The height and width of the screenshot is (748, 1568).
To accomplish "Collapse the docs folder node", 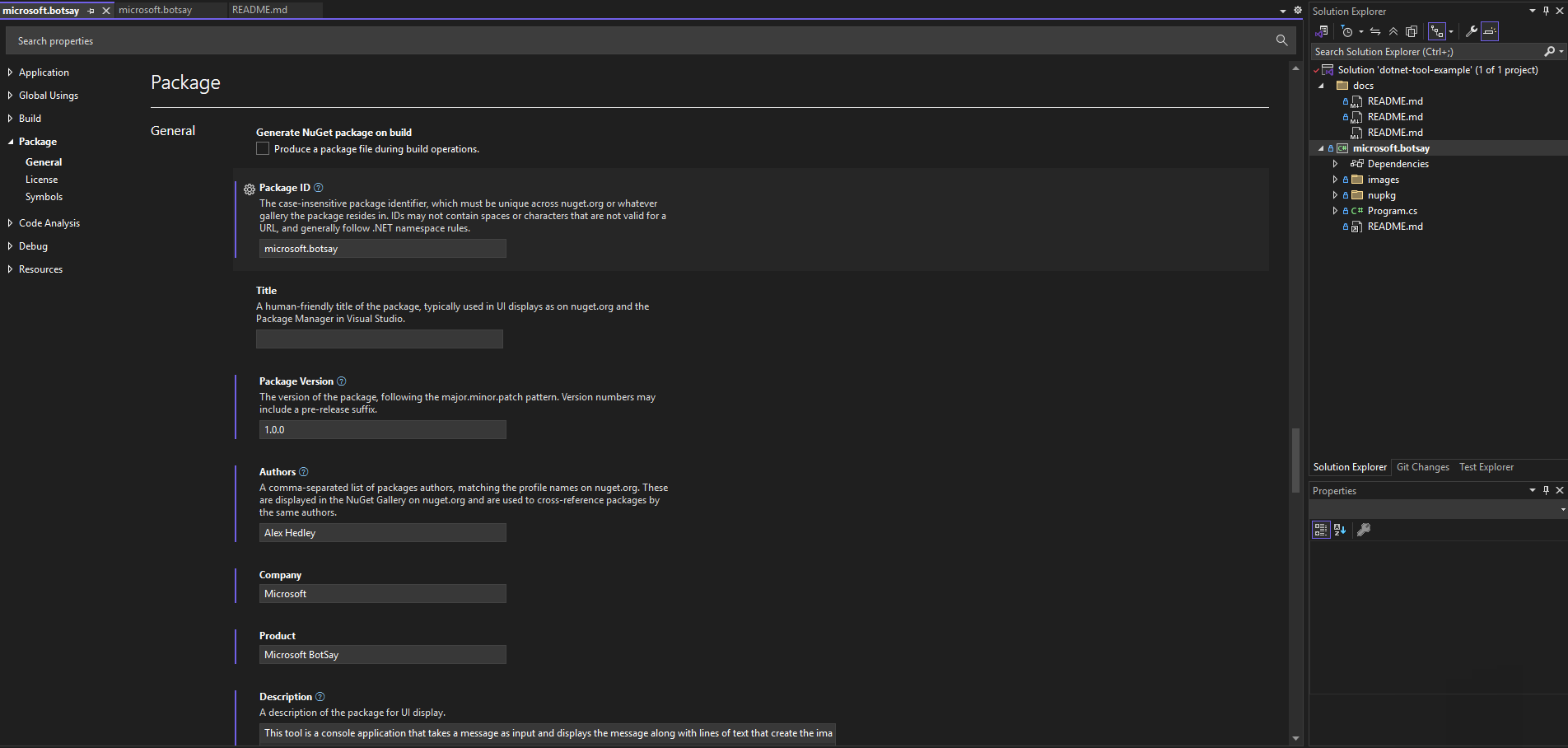I will click(x=1322, y=86).
